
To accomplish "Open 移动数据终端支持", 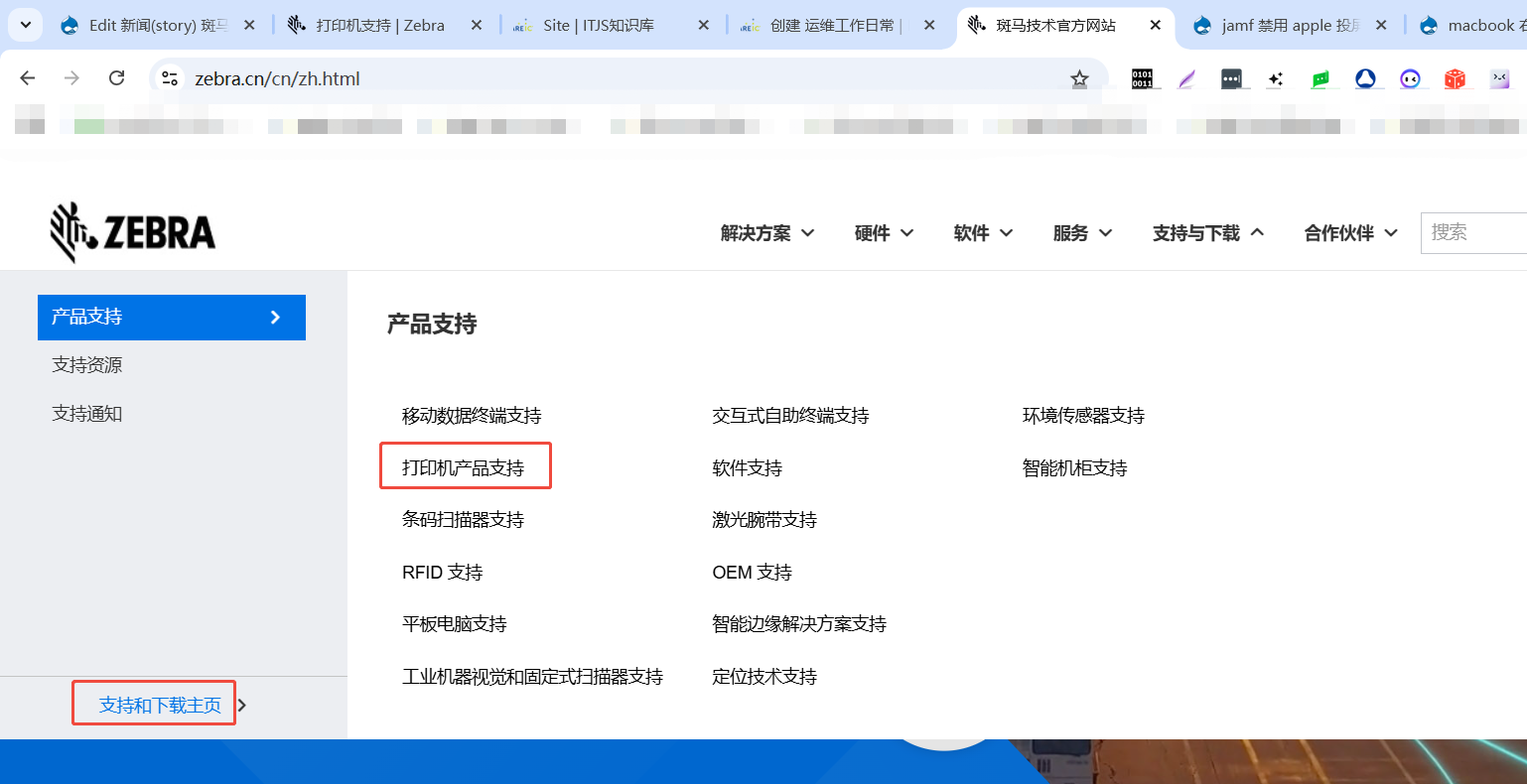I will tap(472, 416).
